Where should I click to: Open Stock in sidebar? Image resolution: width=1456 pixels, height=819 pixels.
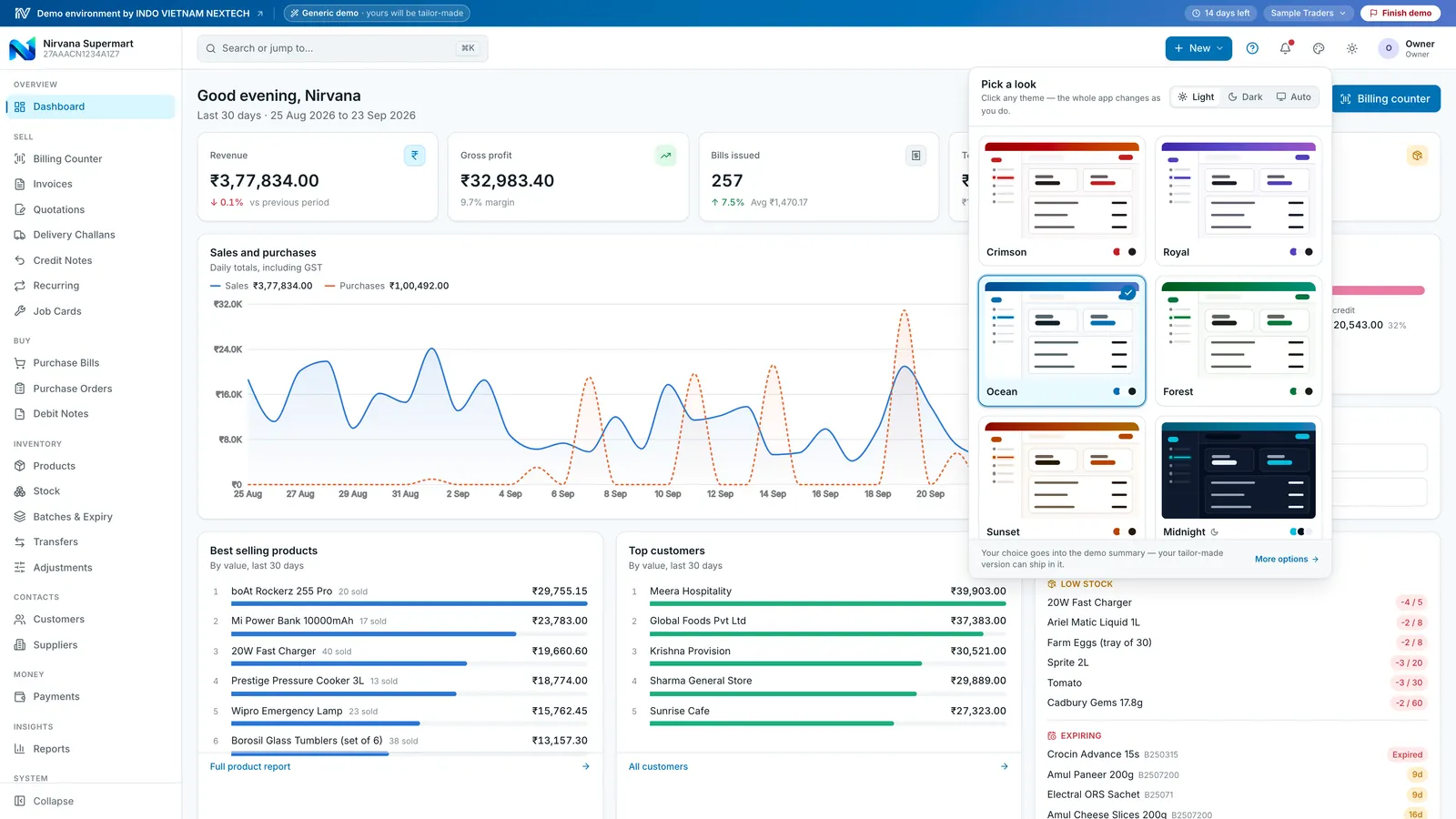click(x=90, y=491)
